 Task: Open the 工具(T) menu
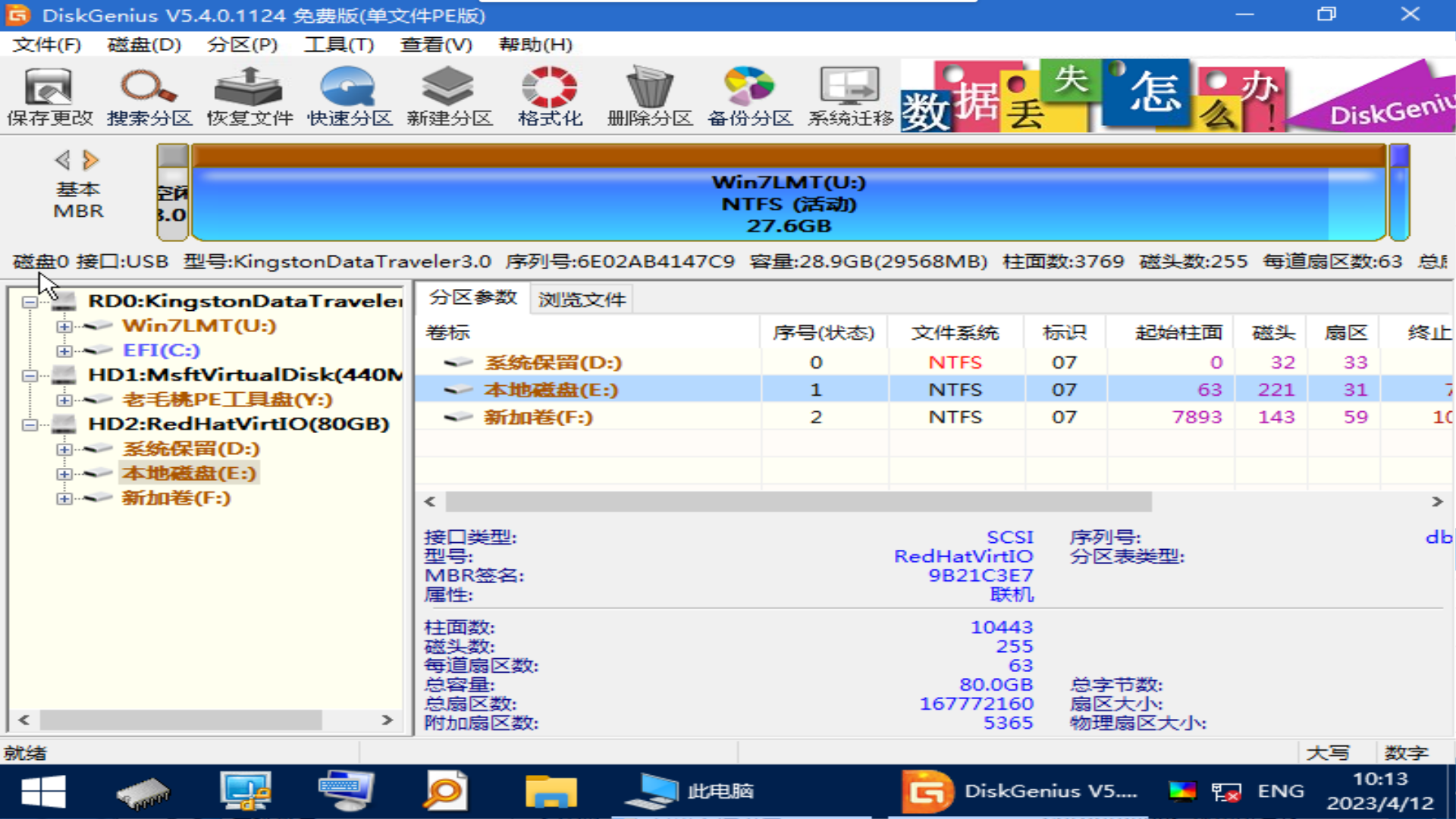[339, 45]
